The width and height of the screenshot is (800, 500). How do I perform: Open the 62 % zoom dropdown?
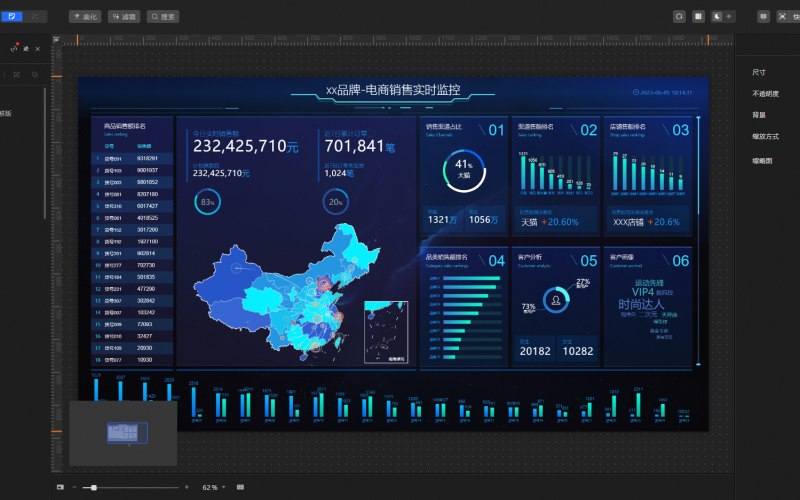pos(214,488)
